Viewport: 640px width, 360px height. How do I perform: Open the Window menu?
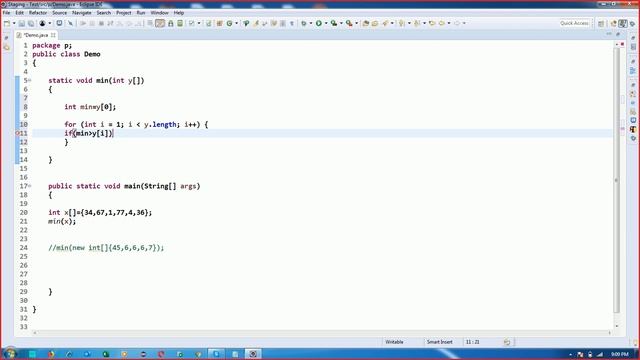pyautogui.click(x=159, y=13)
